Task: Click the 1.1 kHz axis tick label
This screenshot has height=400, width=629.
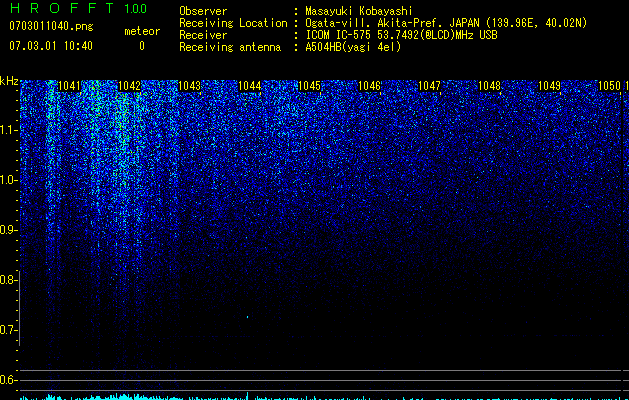Action: pyautogui.click(x=8, y=130)
